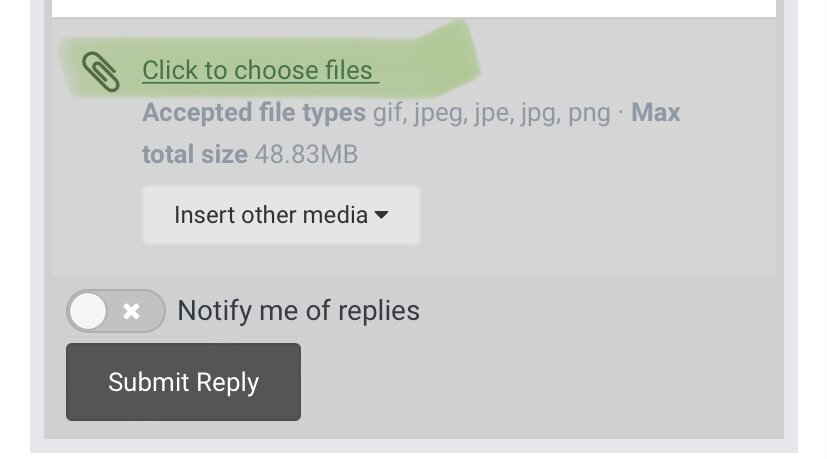Click the 'total size' bold label

tap(194, 155)
